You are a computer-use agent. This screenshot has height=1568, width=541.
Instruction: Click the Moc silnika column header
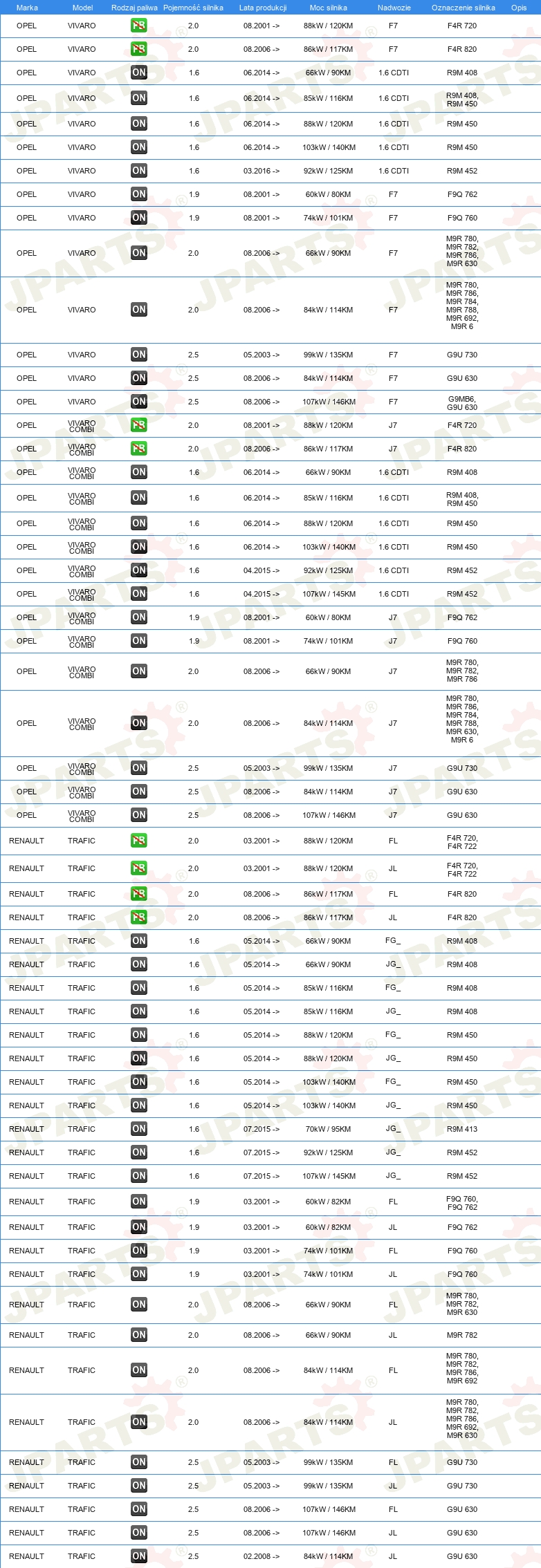[x=329, y=8]
